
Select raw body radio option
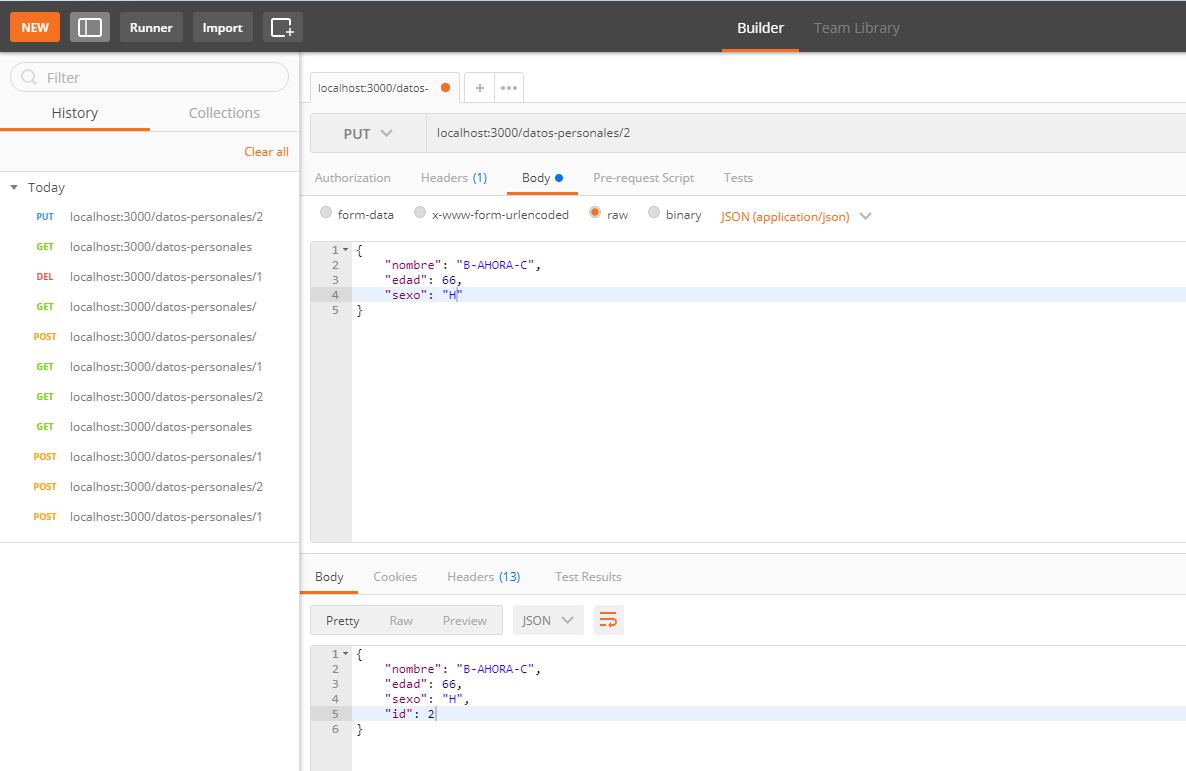595,213
